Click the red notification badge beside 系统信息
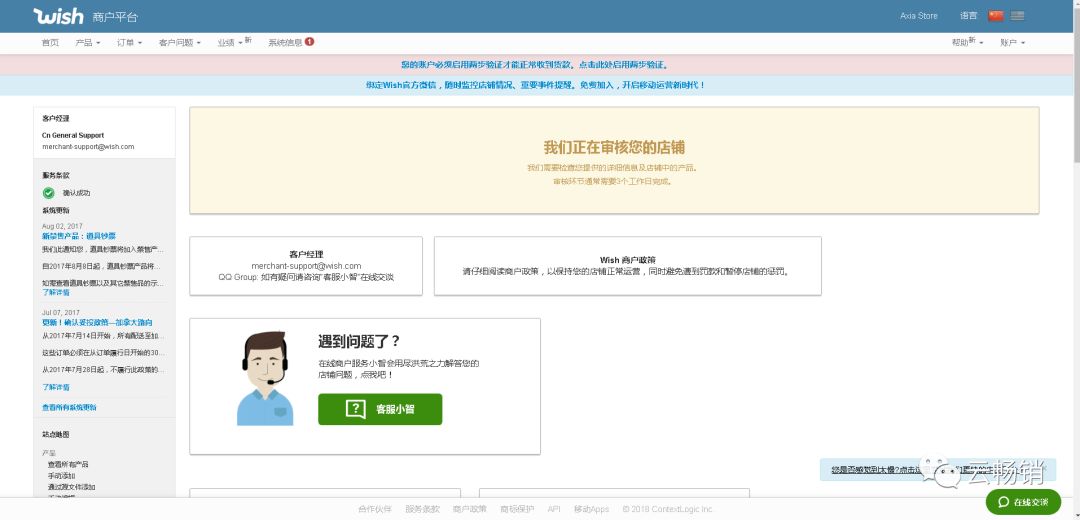 tap(309, 41)
